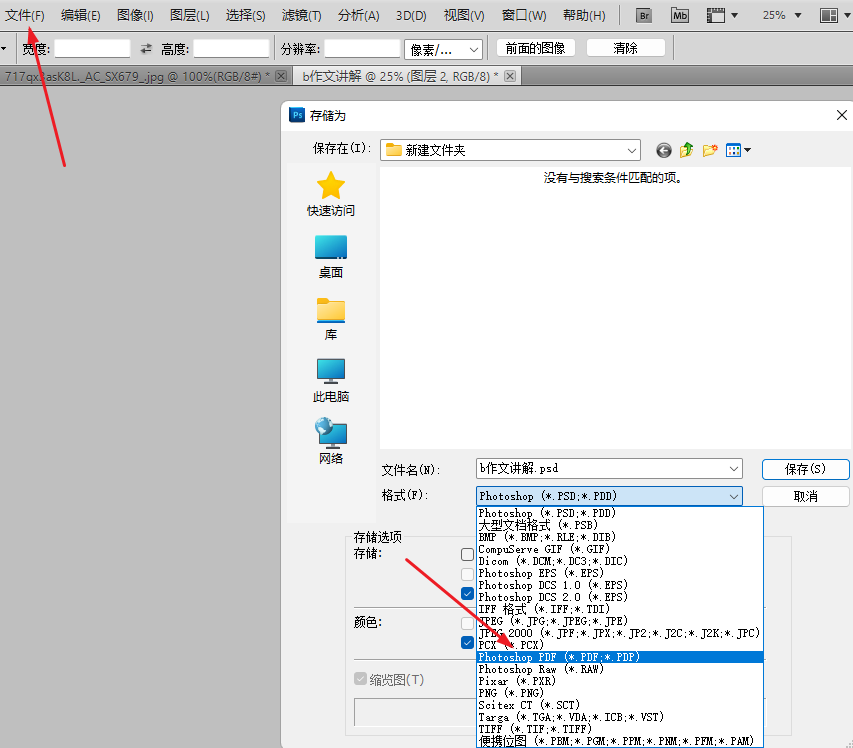Navigate up one folder level
Screen dimensions: 853x748
(x=686, y=150)
